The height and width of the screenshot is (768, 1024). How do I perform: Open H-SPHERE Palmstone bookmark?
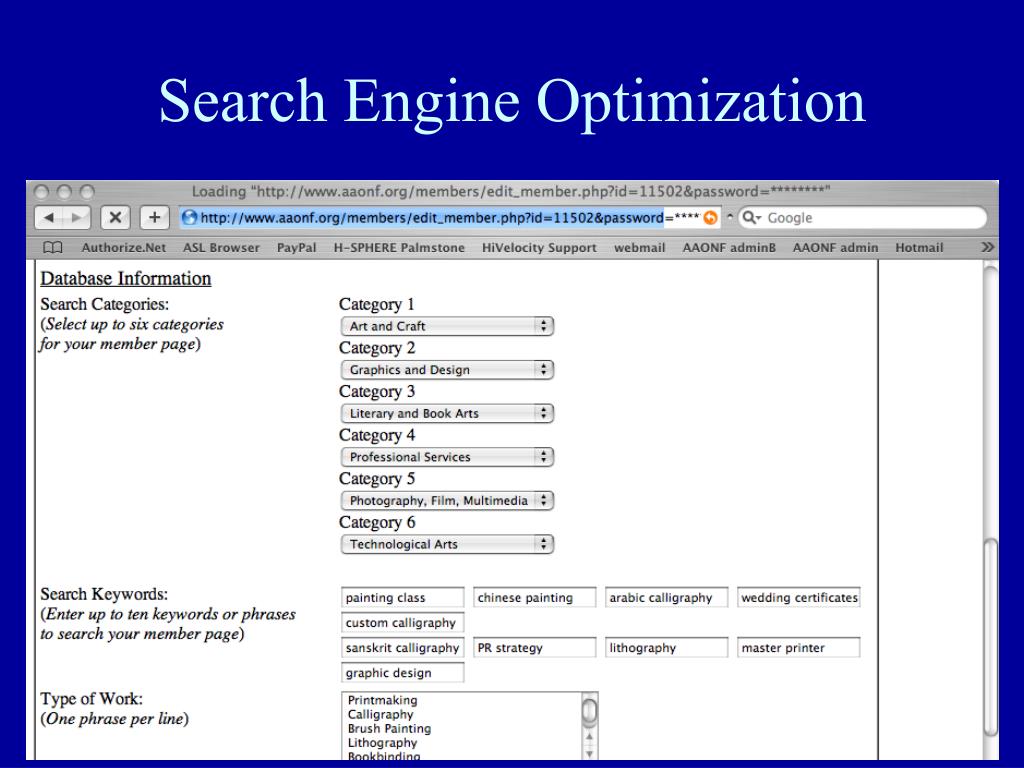coord(399,248)
